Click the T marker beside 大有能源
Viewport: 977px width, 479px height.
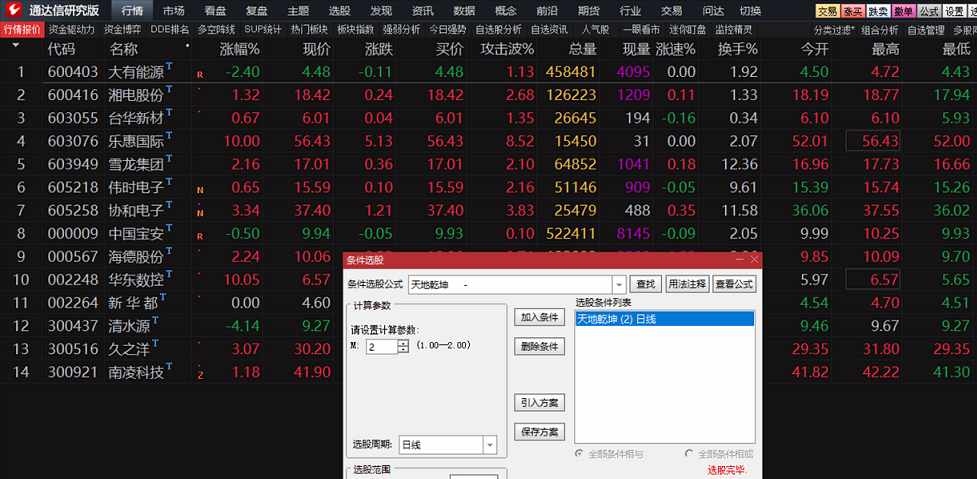(x=169, y=67)
